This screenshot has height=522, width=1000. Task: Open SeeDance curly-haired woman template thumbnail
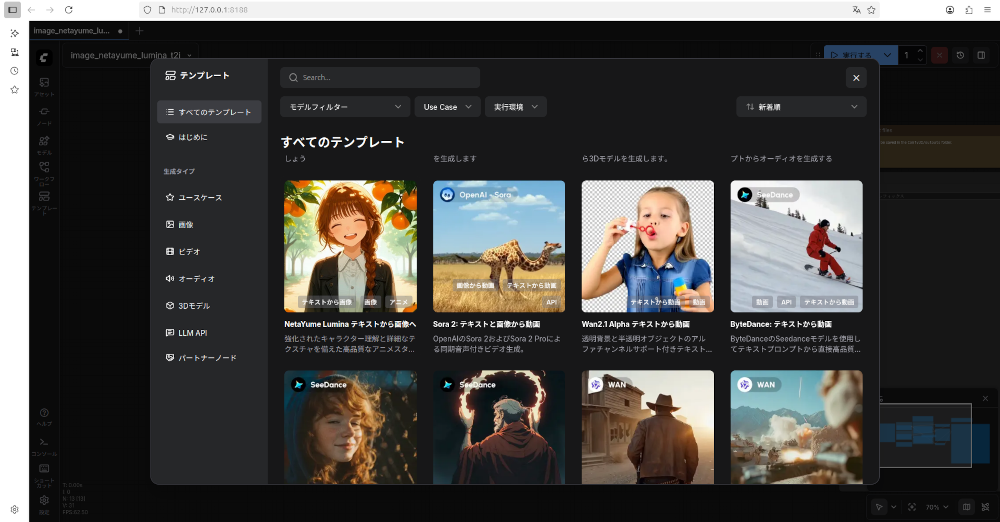(350, 427)
